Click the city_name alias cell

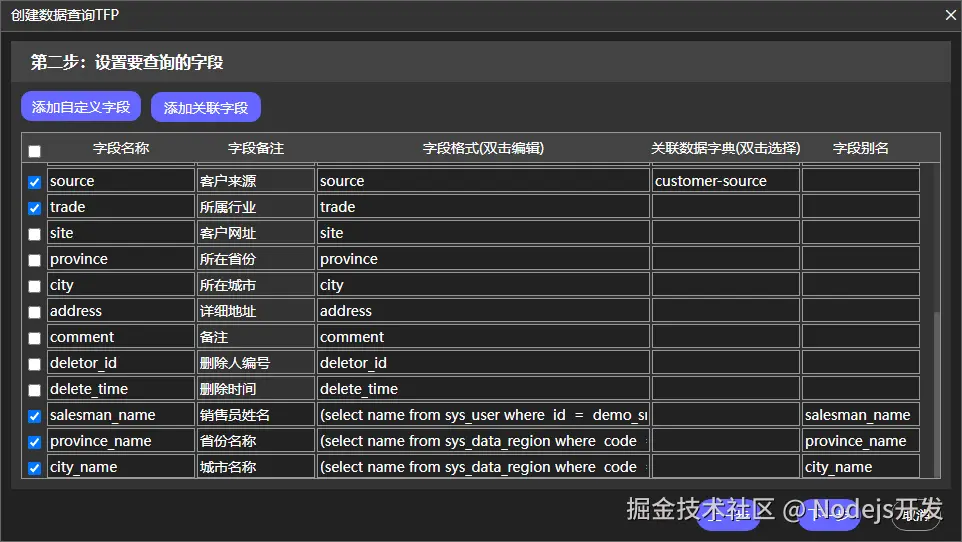861,467
